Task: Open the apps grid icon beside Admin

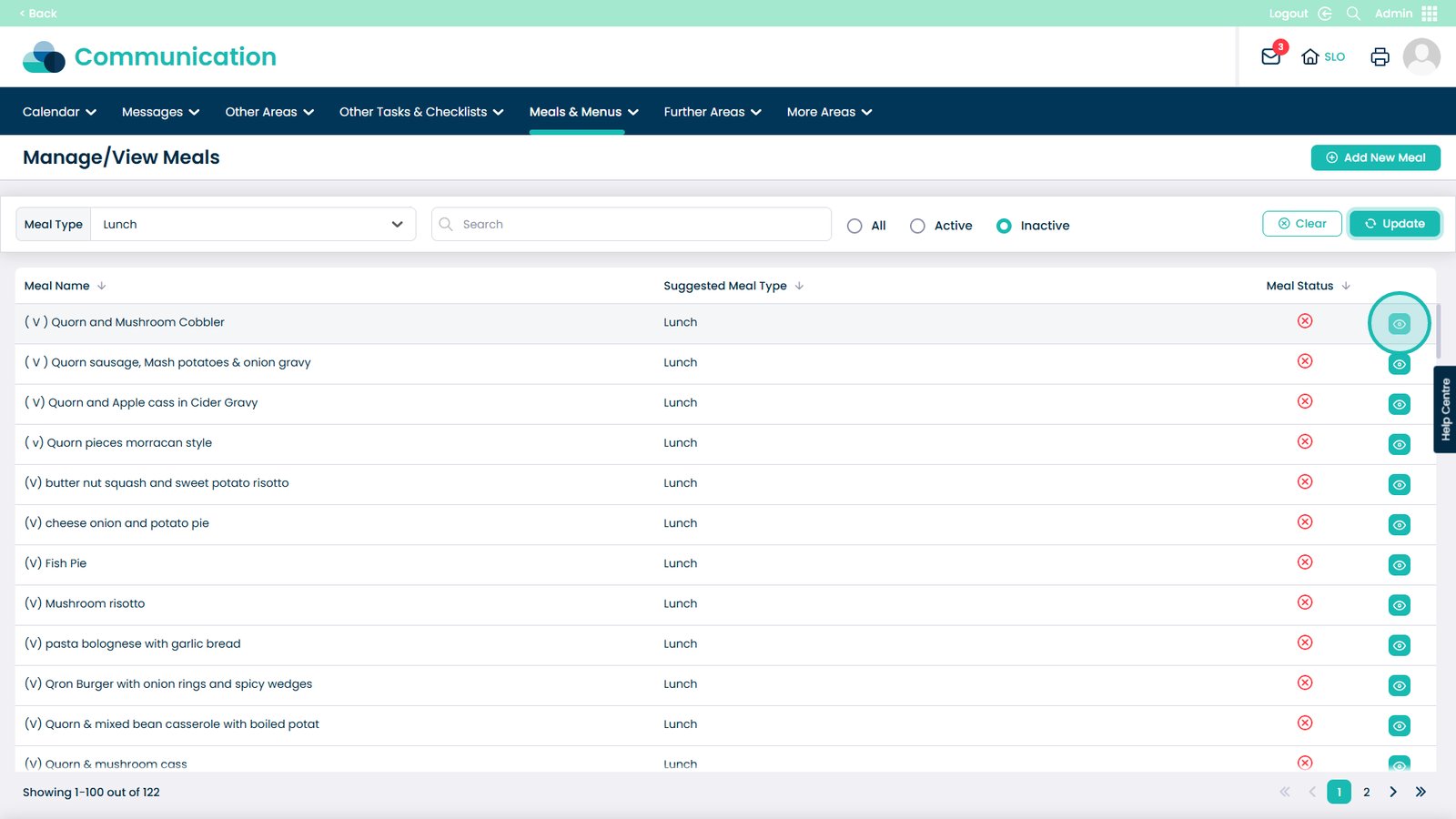Action: click(1430, 14)
